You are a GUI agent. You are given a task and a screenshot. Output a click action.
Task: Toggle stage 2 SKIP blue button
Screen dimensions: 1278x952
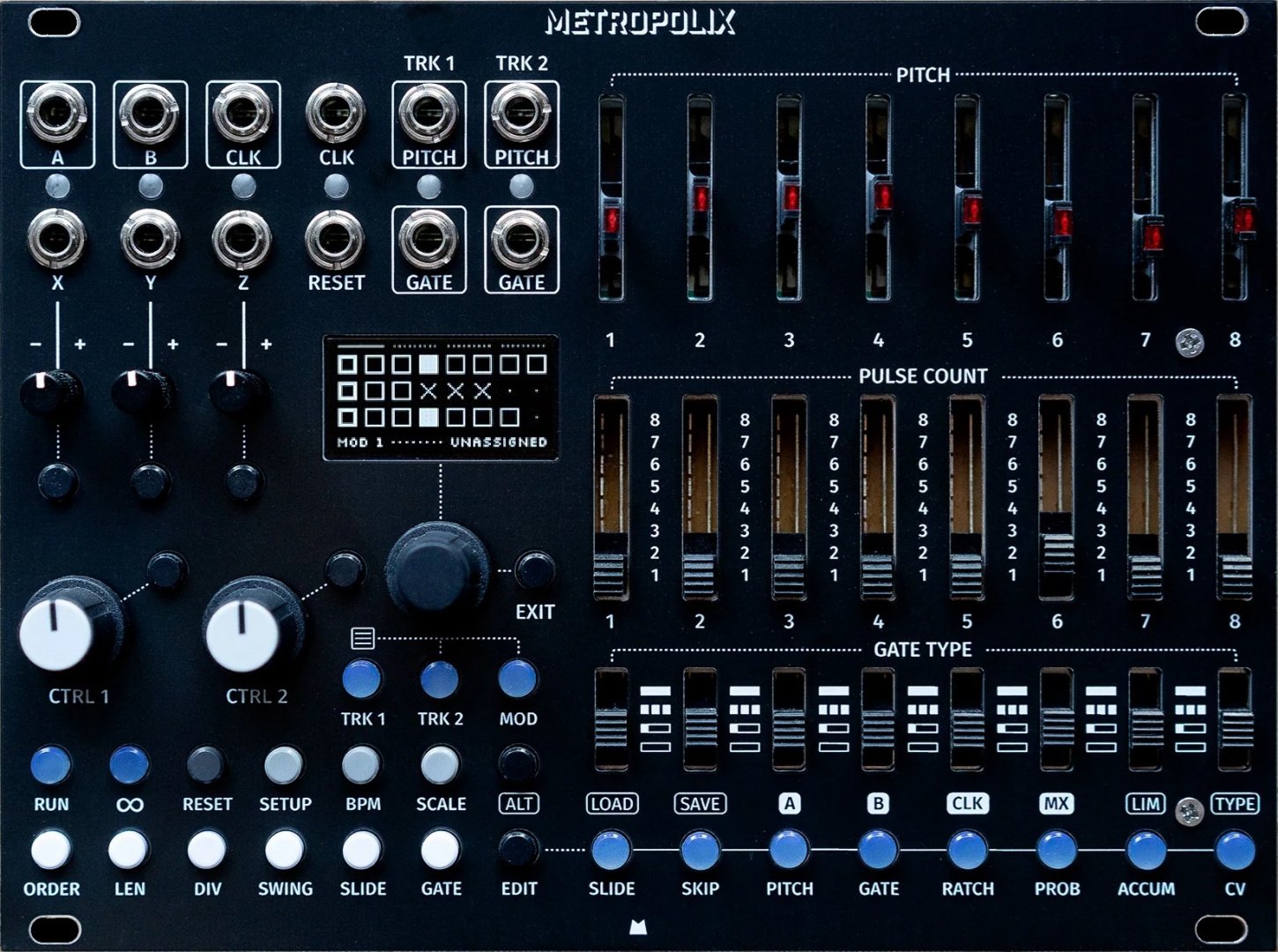pyautogui.click(x=700, y=850)
